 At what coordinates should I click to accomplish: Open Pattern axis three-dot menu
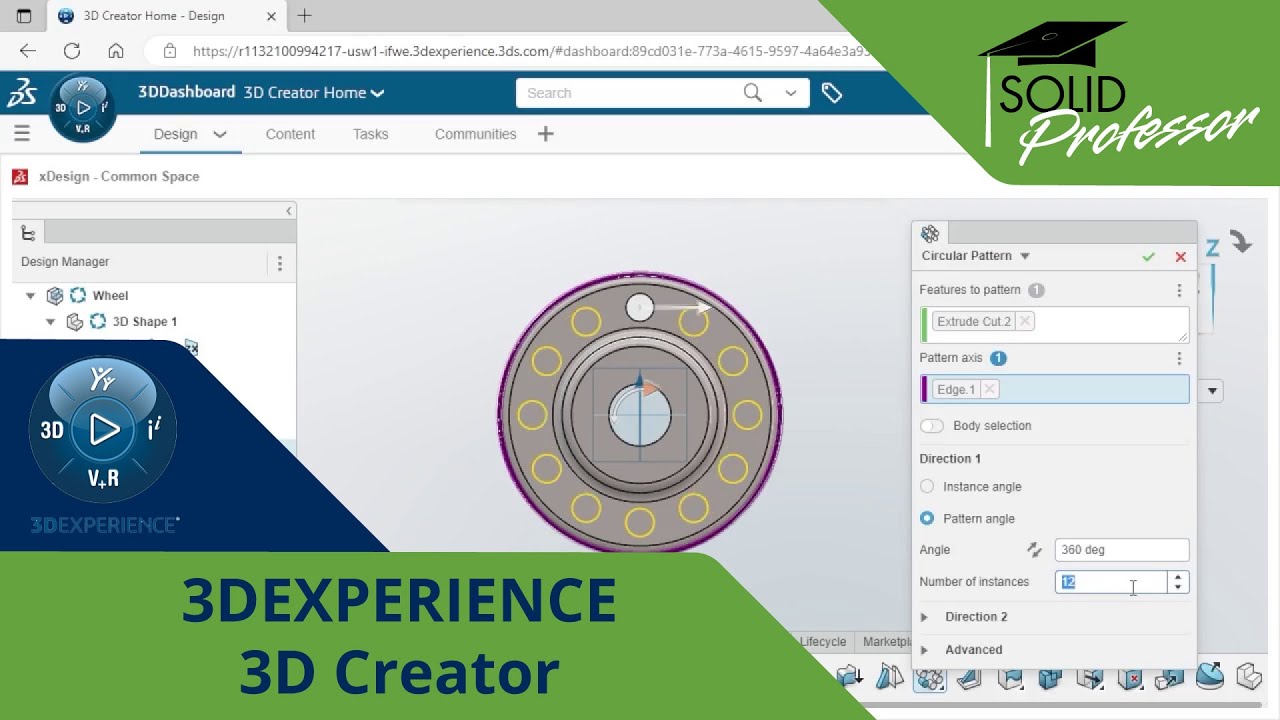(1179, 358)
